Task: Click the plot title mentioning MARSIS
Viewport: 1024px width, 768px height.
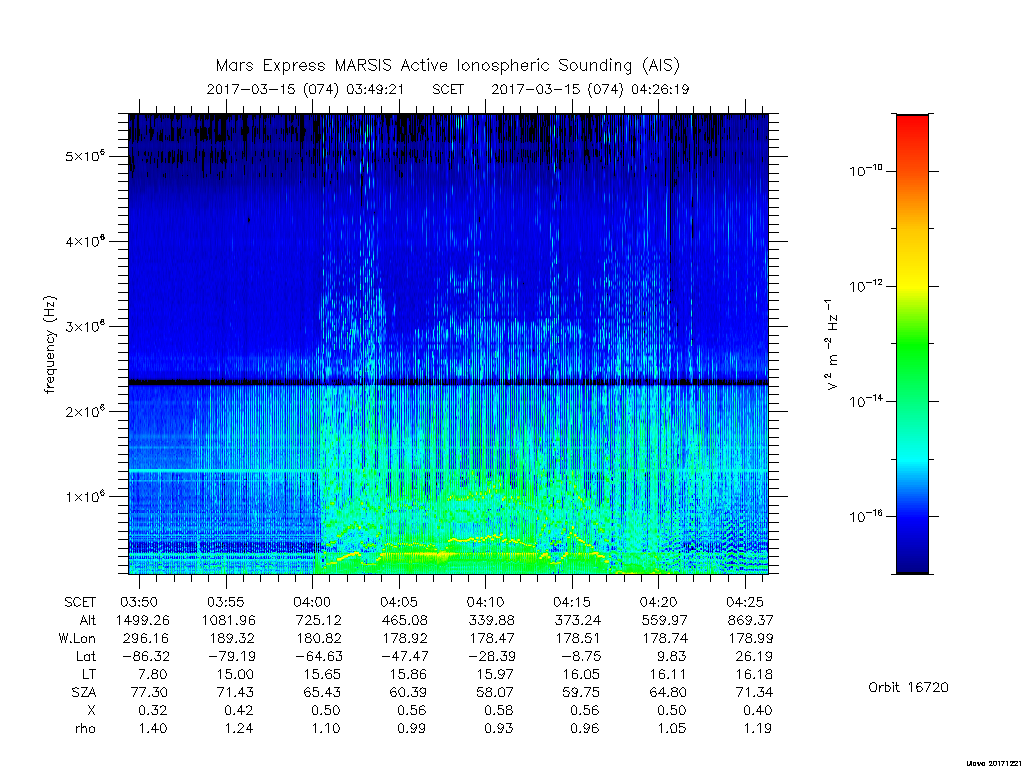Action: [447, 66]
